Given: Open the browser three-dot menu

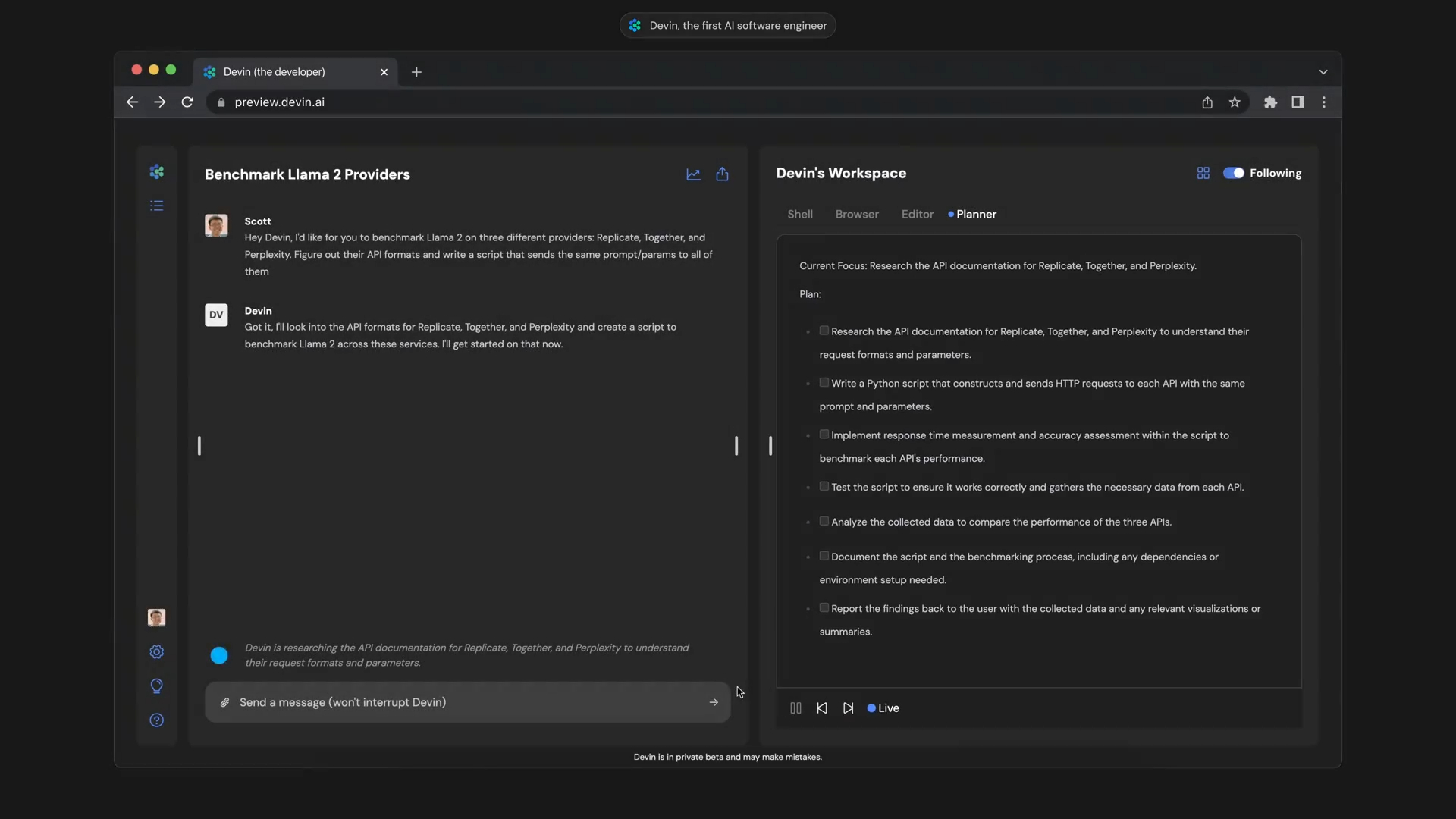Looking at the screenshot, I should click(1323, 102).
